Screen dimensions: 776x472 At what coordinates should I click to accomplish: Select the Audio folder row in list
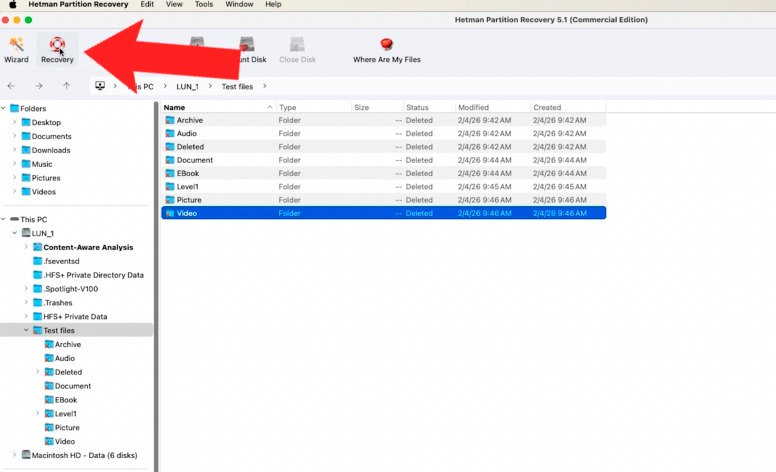tap(384, 134)
